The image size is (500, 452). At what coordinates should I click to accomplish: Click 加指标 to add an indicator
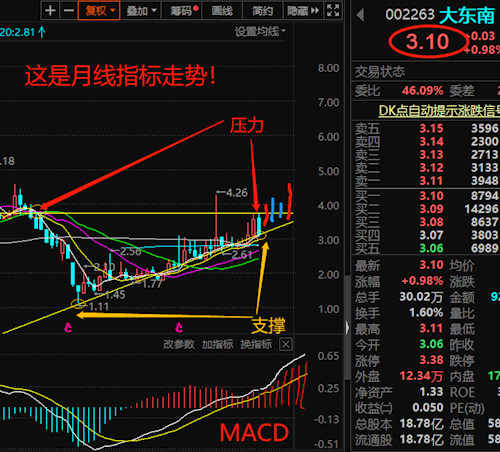pyautogui.click(x=218, y=344)
